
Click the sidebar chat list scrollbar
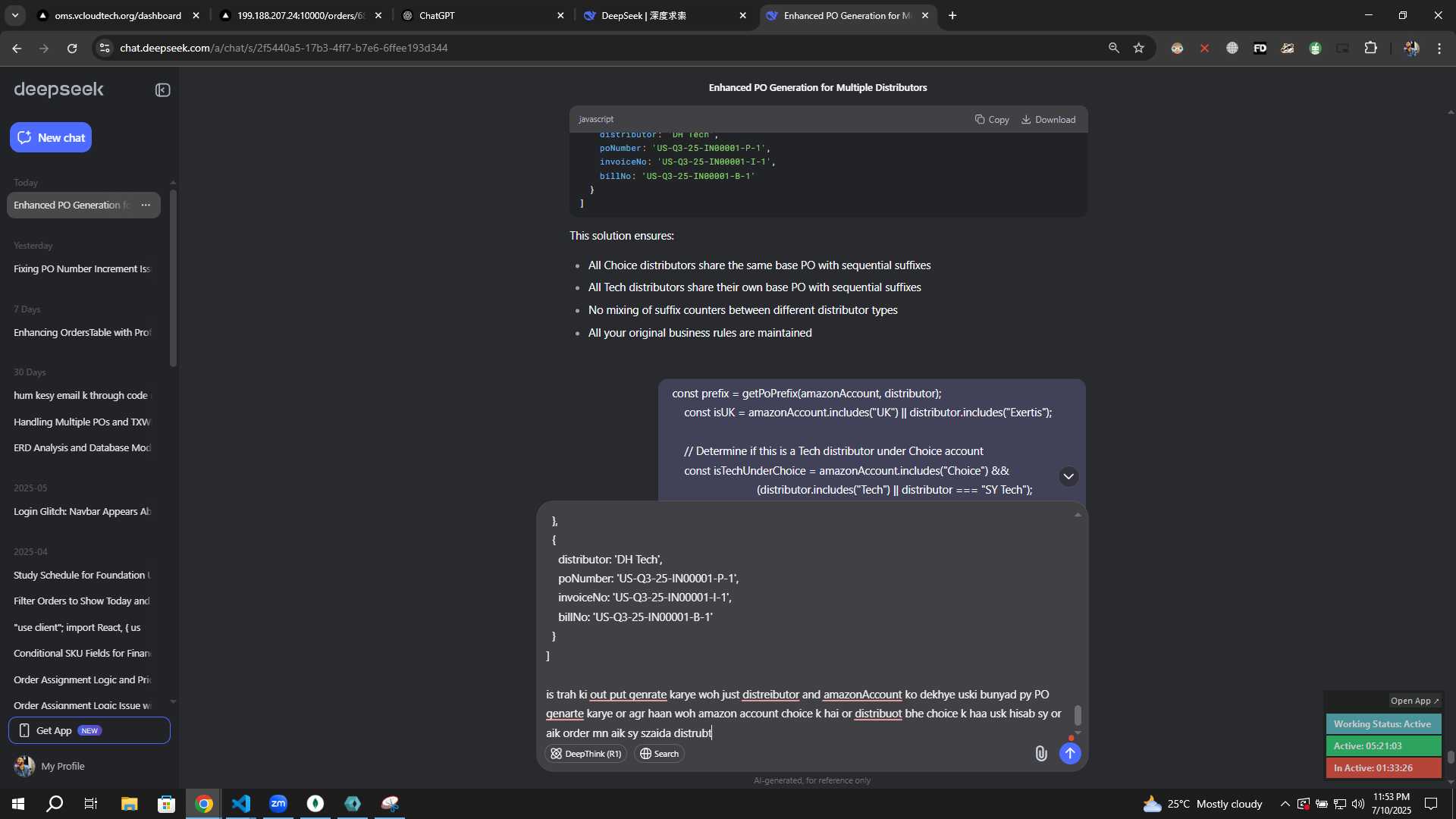(173, 277)
